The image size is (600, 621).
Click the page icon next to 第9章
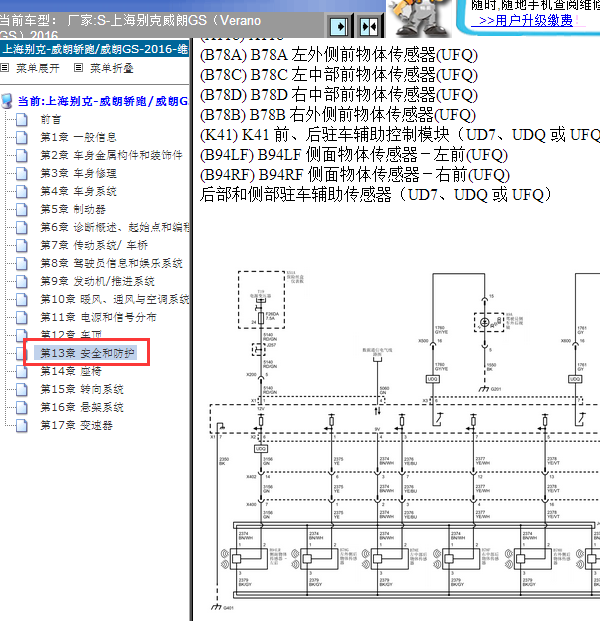(22, 282)
